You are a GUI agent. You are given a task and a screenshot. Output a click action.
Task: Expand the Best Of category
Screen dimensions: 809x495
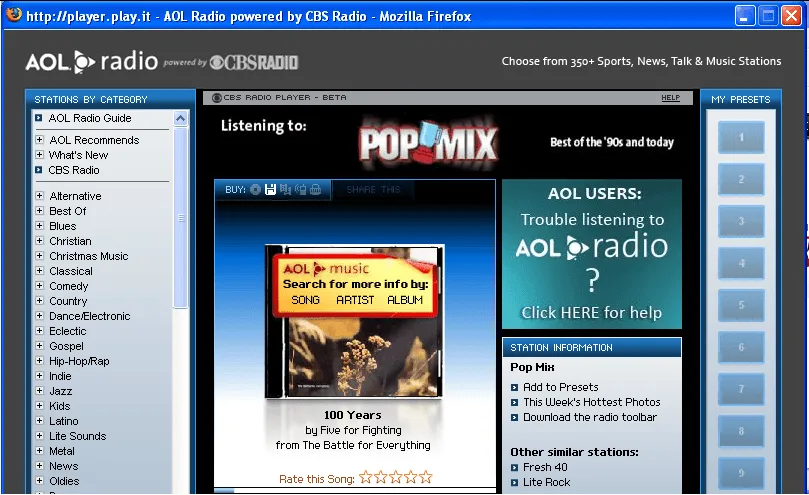tap(39, 211)
